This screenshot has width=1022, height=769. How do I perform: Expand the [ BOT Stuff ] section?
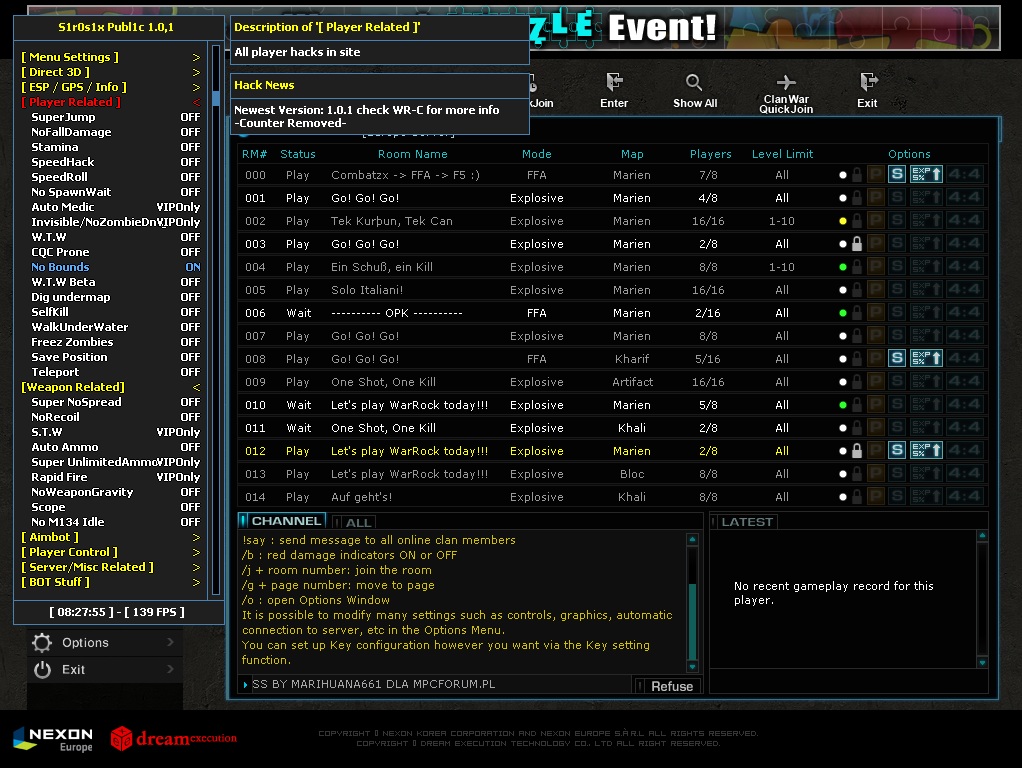tap(111, 582)
